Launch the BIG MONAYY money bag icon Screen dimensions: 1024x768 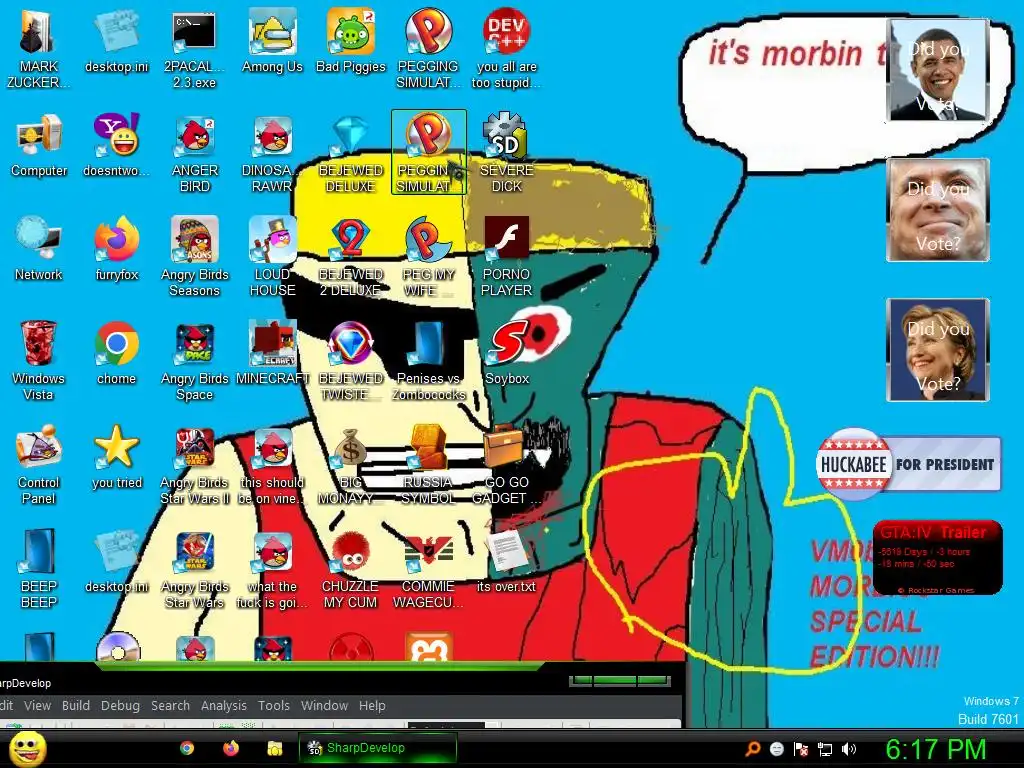(351, 465)
